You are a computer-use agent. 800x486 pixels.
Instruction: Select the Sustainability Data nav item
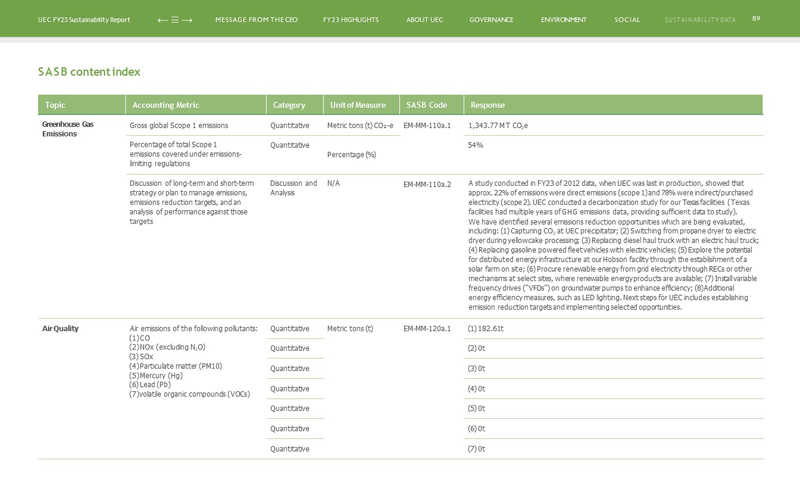(x=699, y=20)
